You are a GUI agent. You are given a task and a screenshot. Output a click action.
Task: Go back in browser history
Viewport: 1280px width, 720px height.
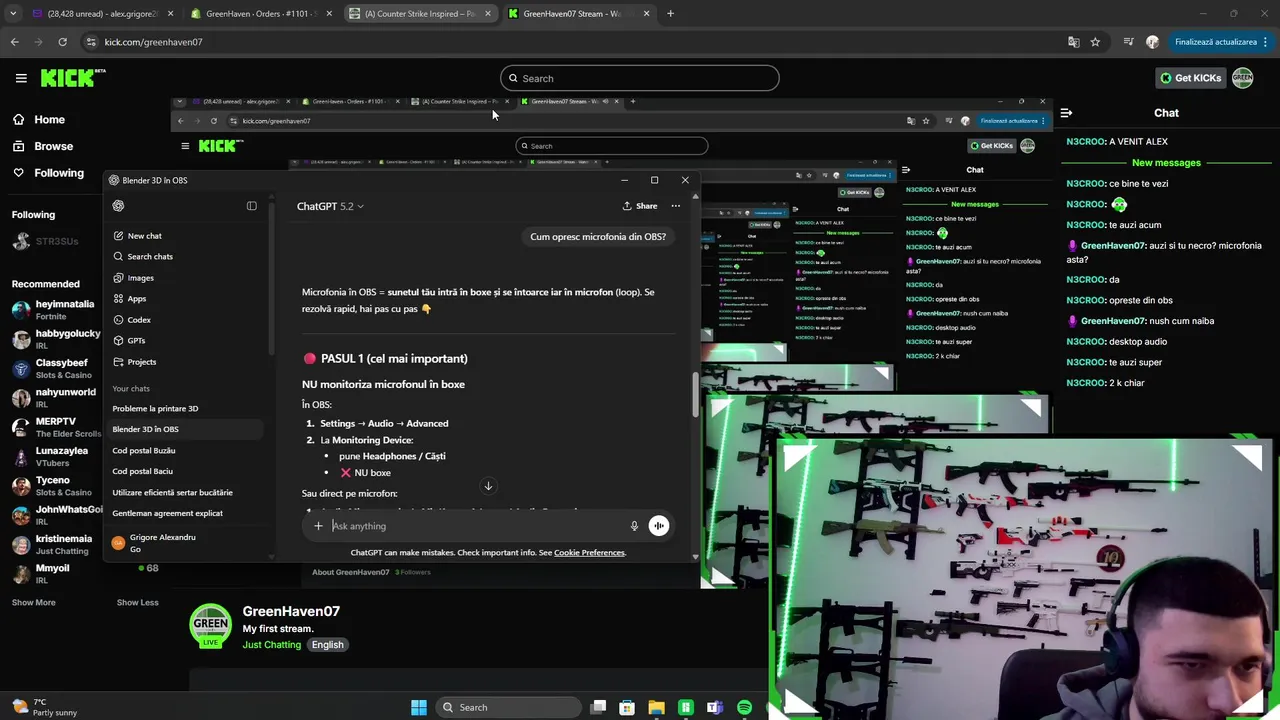point(14,42)
